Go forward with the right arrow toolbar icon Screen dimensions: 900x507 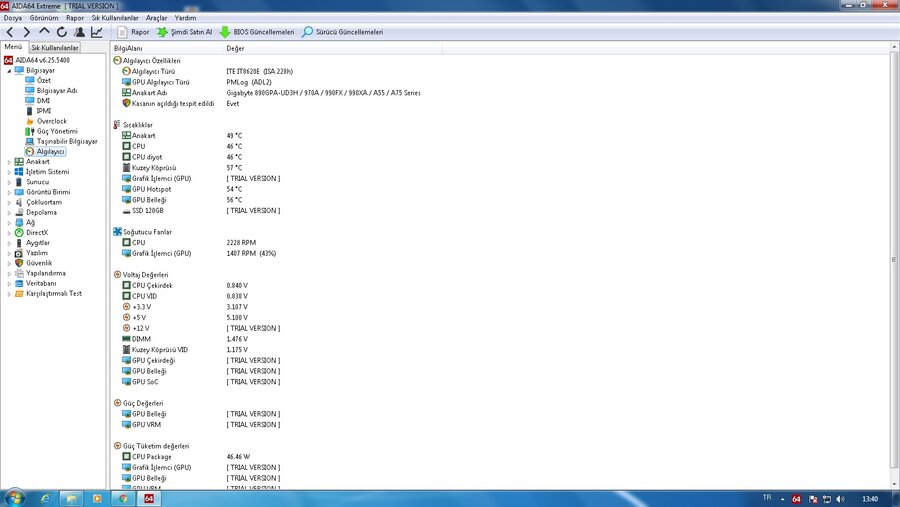point(26,32)
